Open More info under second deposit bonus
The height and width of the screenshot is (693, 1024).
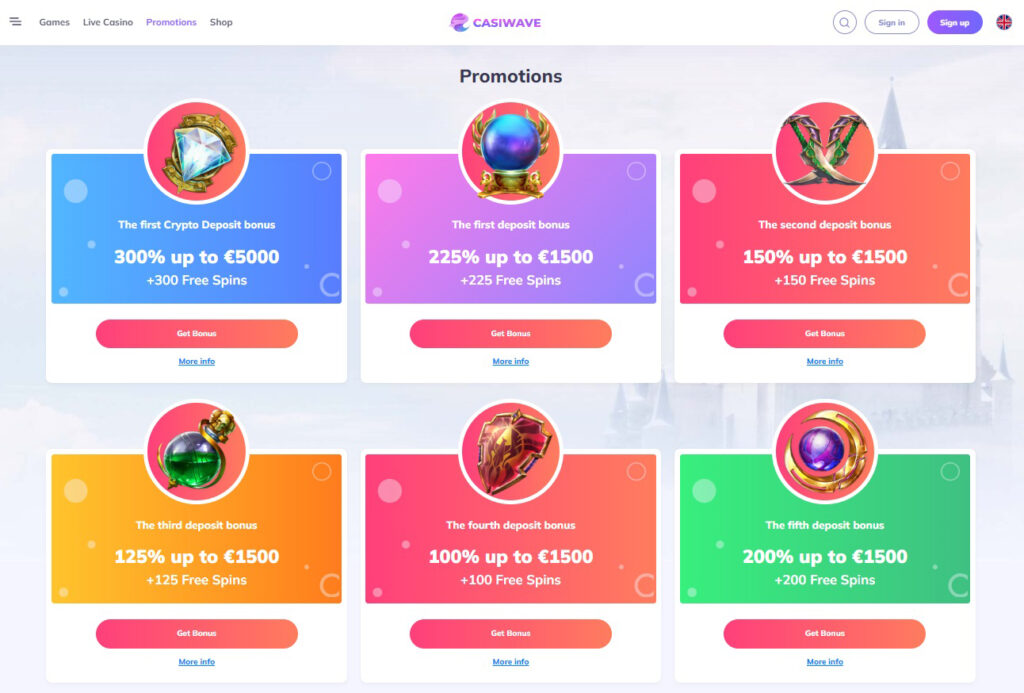825,361
